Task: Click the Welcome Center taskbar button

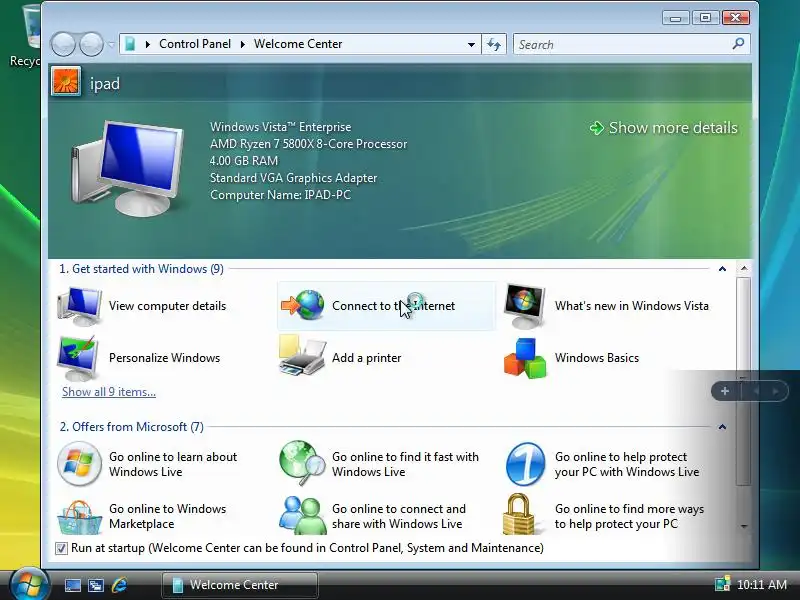Action: coord(240,585)
